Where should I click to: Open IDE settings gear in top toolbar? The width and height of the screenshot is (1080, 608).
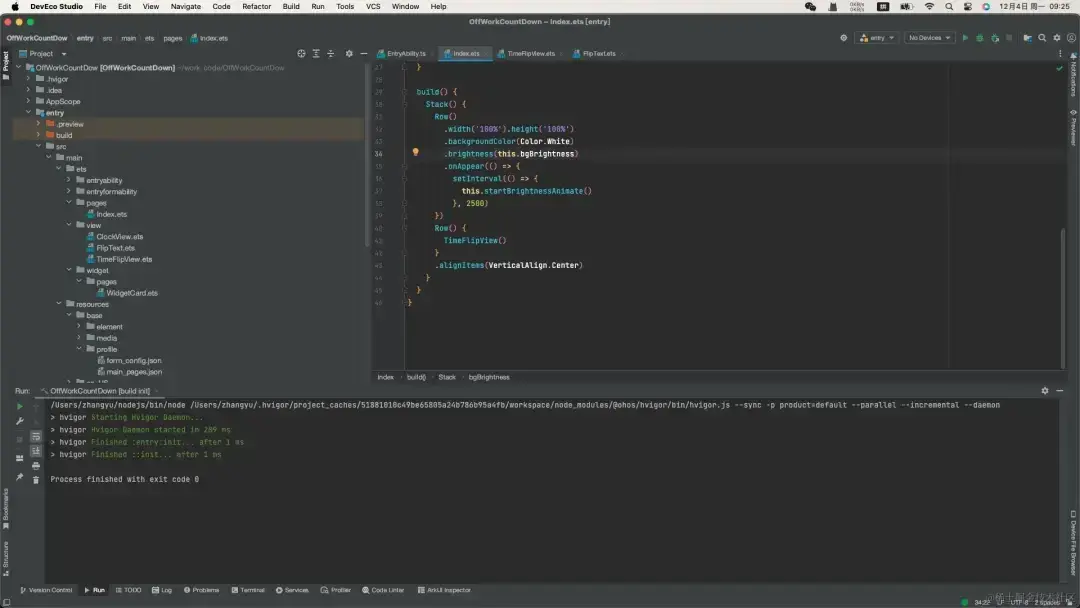coord(1057,38)
